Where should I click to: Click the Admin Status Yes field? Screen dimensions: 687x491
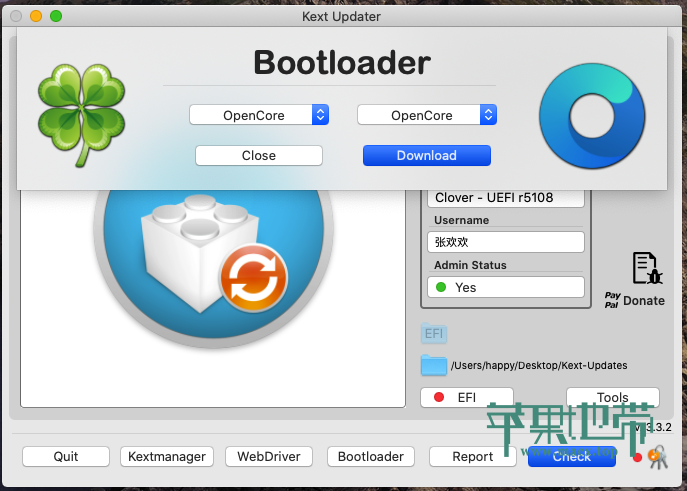pyautogui.click(x=506, y=287)
